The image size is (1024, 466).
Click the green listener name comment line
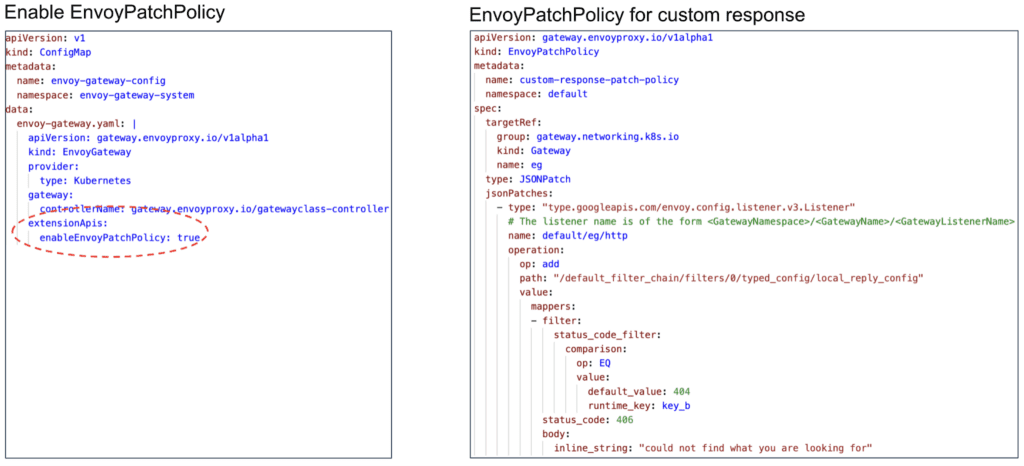coord(760,221)
